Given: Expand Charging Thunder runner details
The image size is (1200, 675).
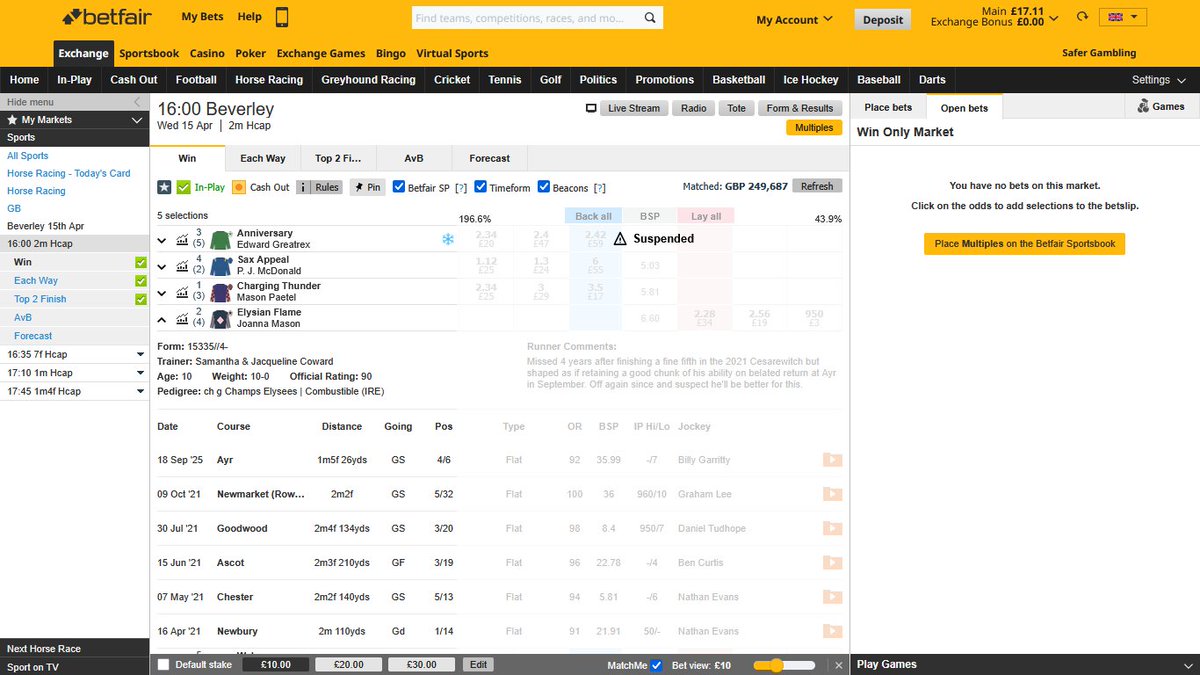Looking at the screenshot, I should click(163, 293).
